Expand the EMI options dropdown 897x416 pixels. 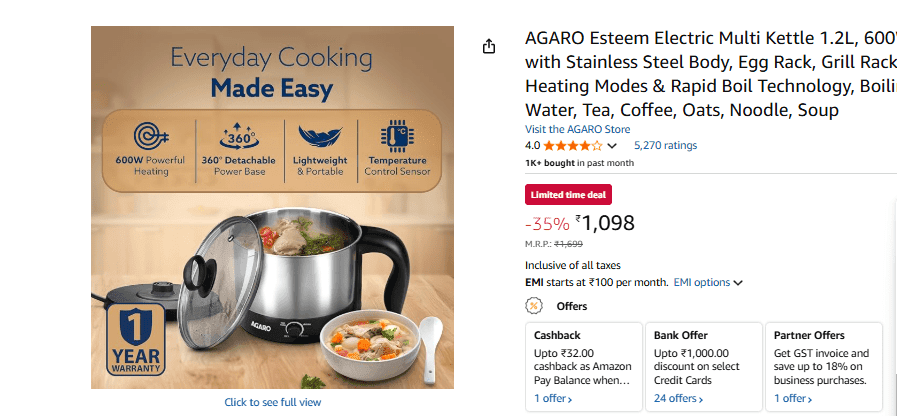[x=708, y=283]
